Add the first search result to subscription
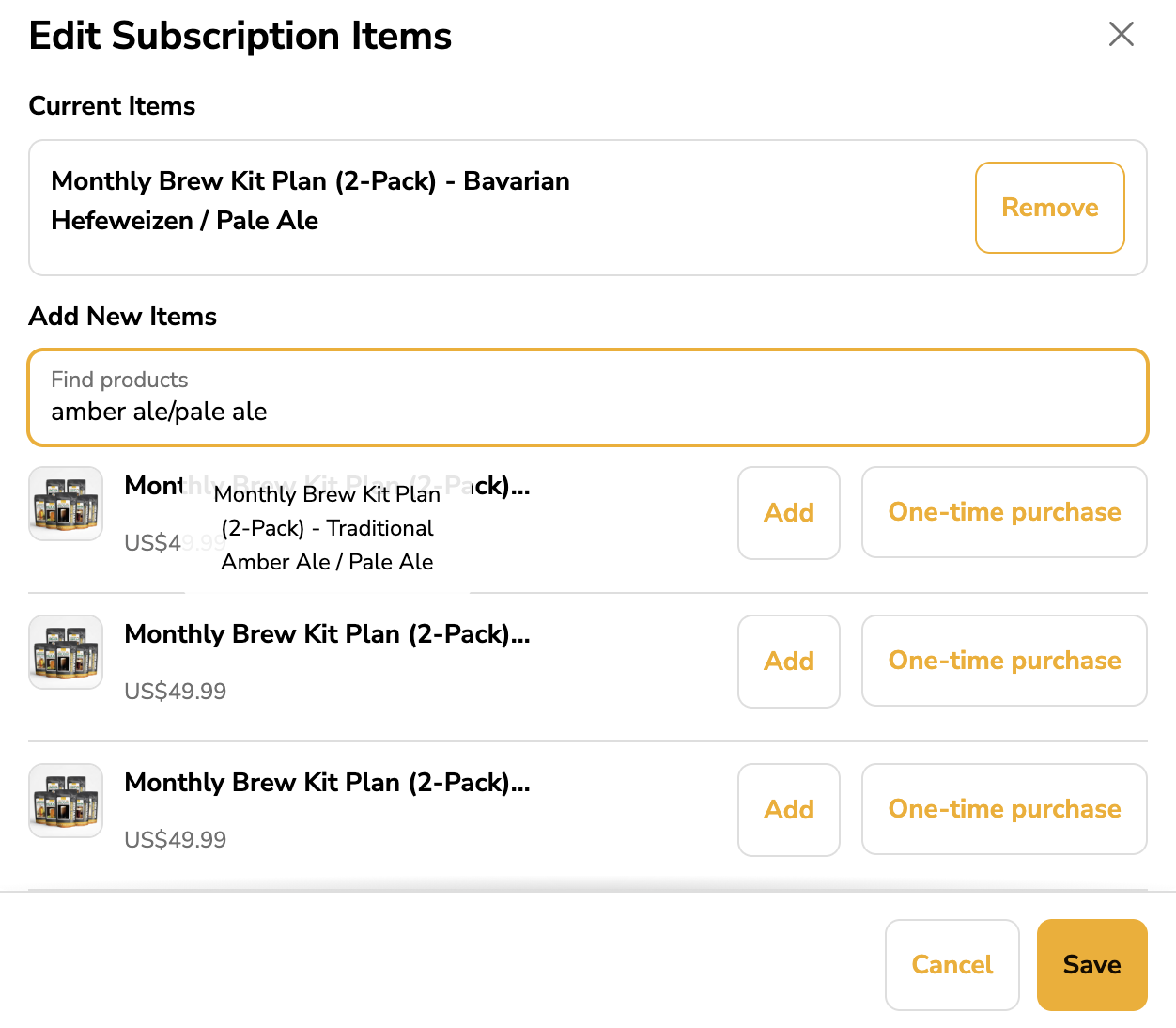 pyautogui.click(x=788, y=513)
